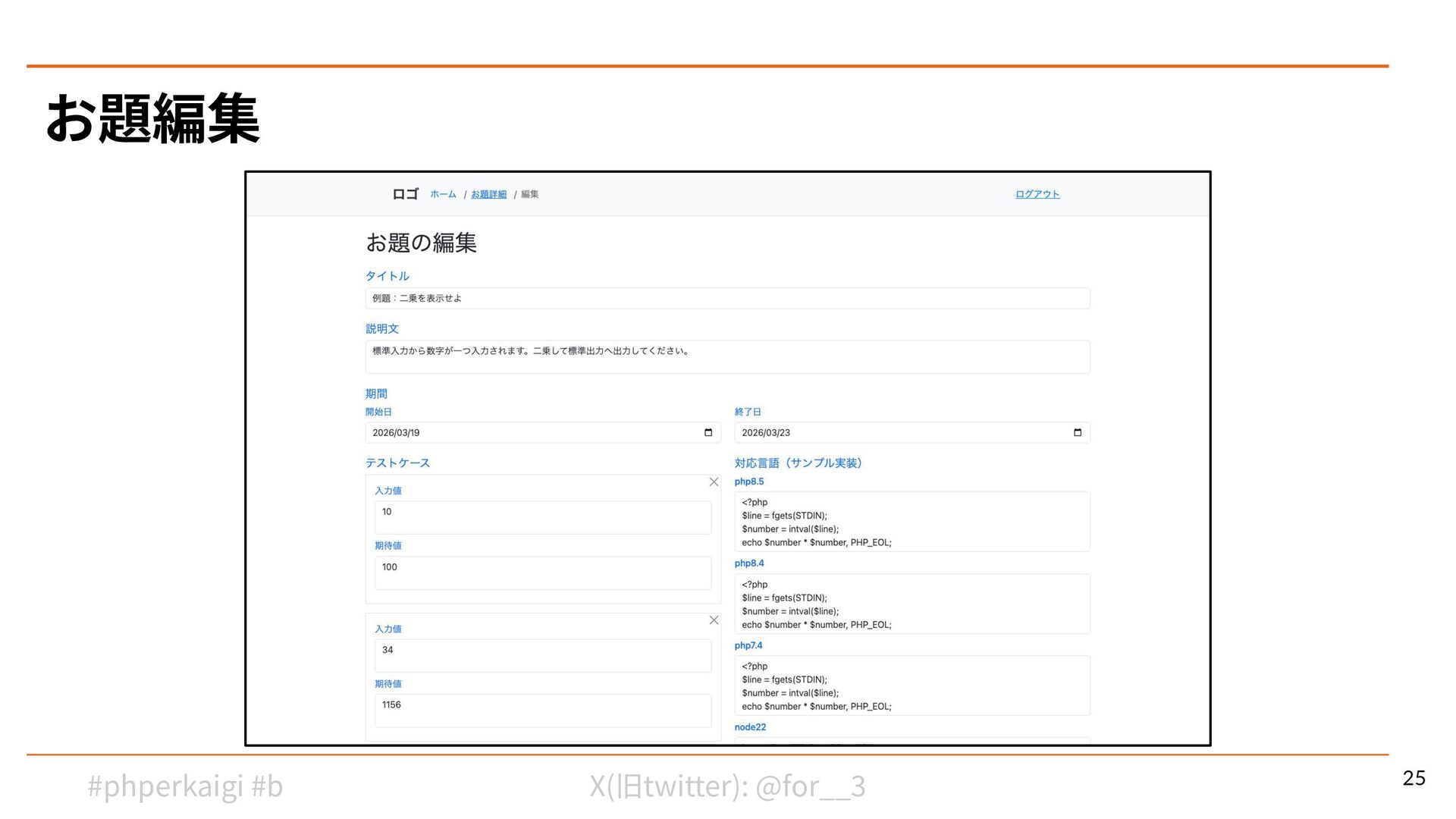Edit second 期待値 field showing 1156
The image size is (1456, 819).
point(542,711)
